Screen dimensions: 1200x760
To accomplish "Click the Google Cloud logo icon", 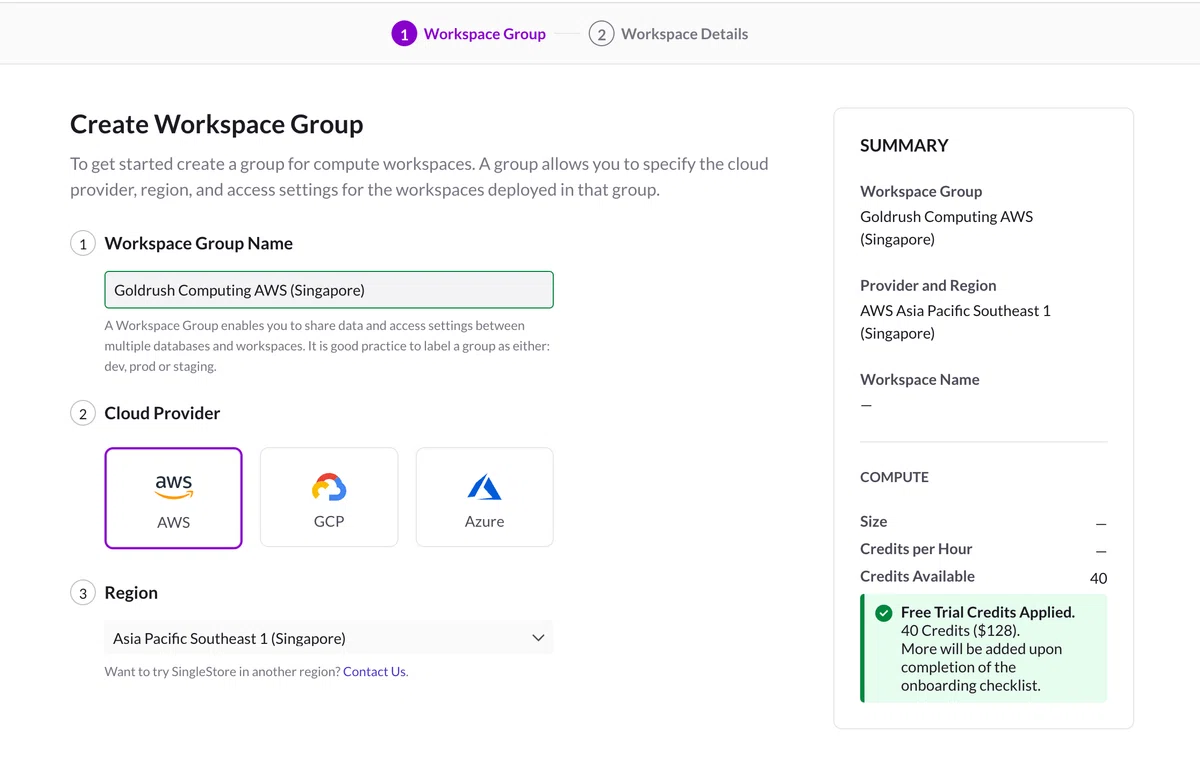I will (329, 487).
